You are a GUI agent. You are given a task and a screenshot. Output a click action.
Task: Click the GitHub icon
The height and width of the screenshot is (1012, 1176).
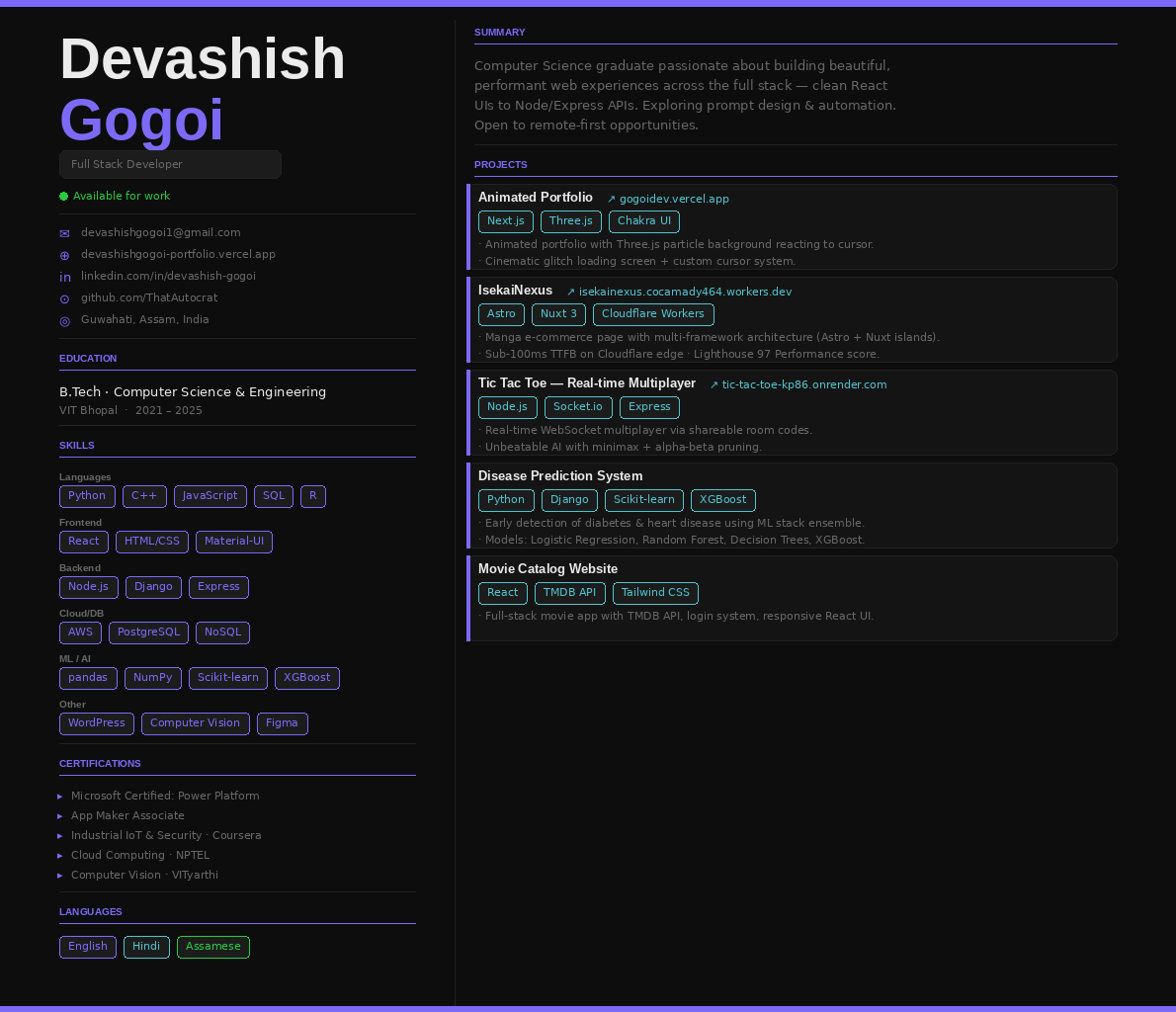64,298
